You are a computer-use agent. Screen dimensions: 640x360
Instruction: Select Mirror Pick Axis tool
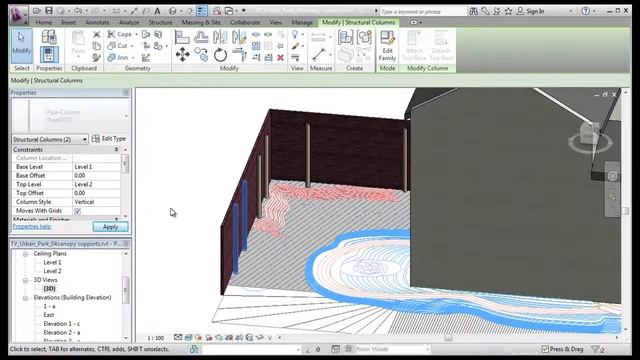[220, 37]
